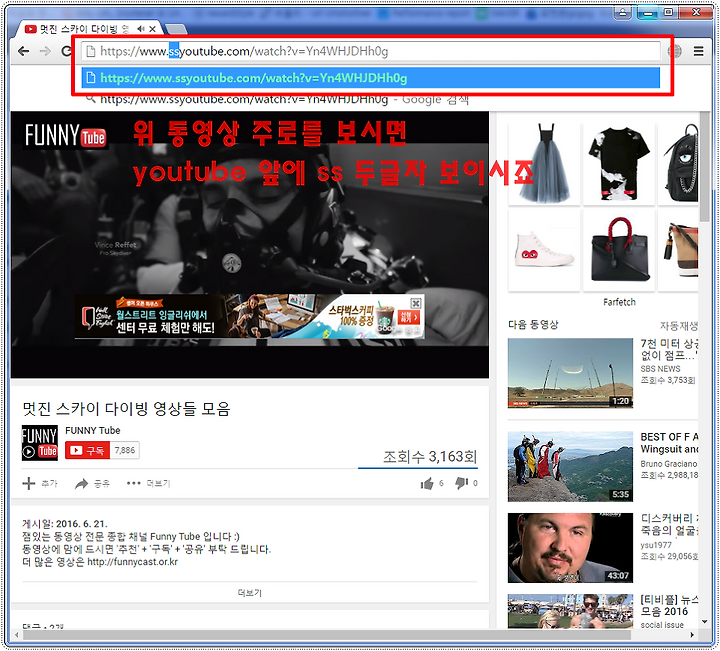The image size is (720, 651).
Task: Open the 7천 미터 상공 video title
Action: 669,349
